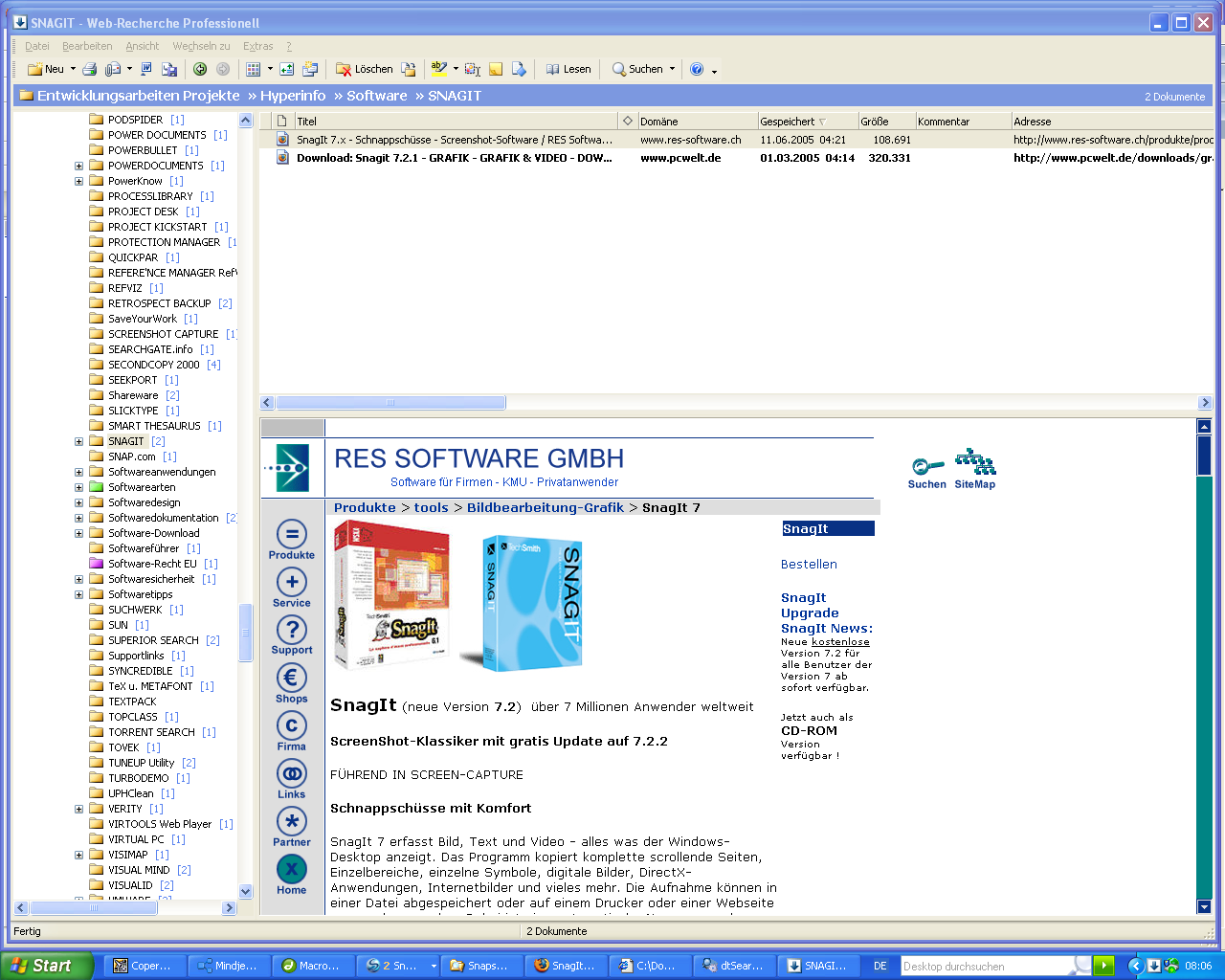Open the Shops euro icon in sidebar
Screen dimensions: 1225x980
point(291,678)
